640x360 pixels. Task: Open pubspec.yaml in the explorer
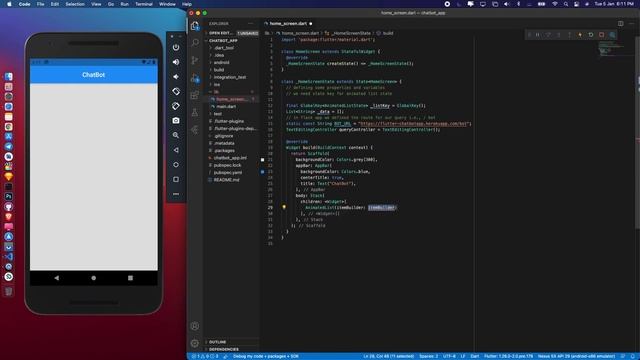tap(228, 173)
